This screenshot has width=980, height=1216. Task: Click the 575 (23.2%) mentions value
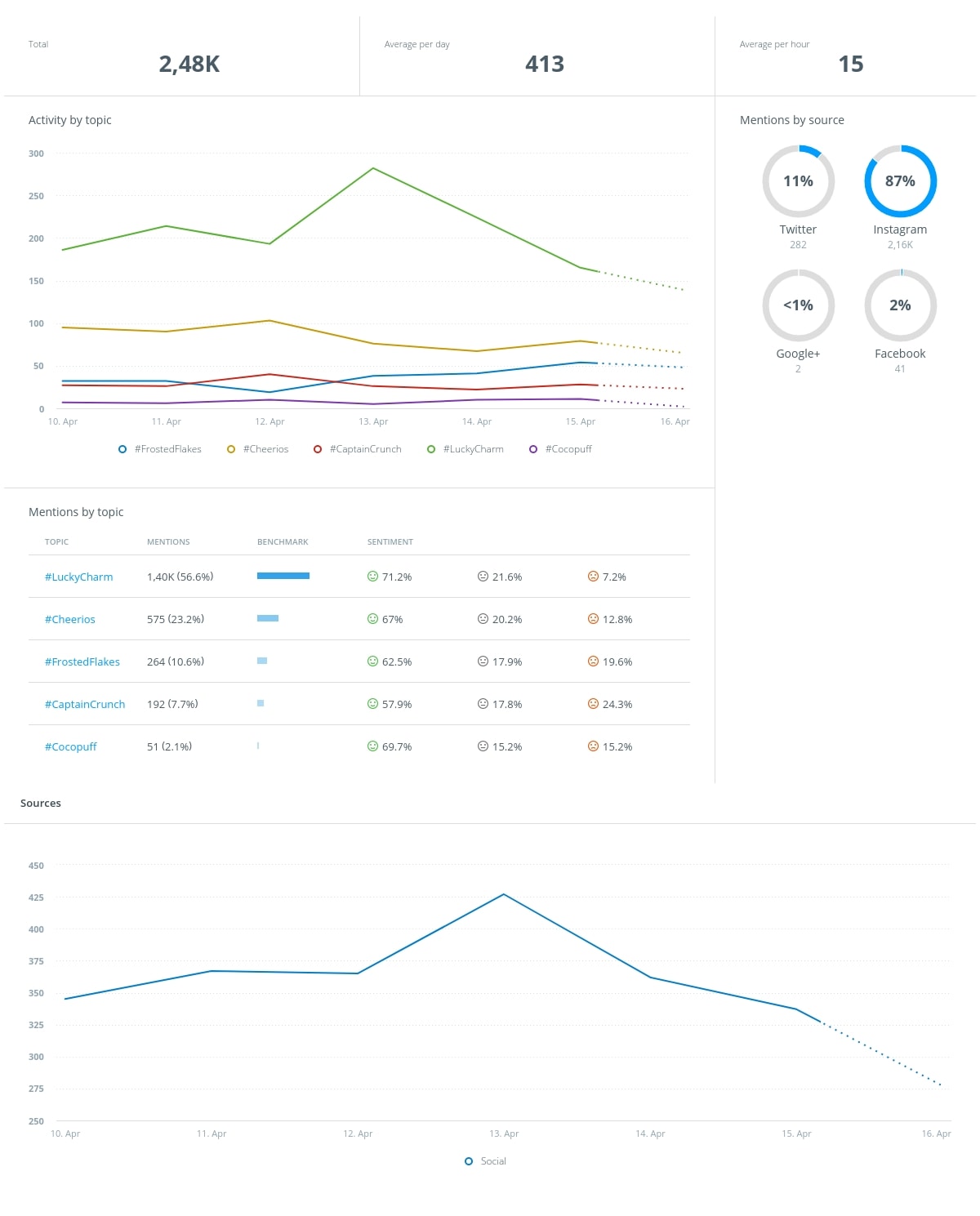[176, 619]
